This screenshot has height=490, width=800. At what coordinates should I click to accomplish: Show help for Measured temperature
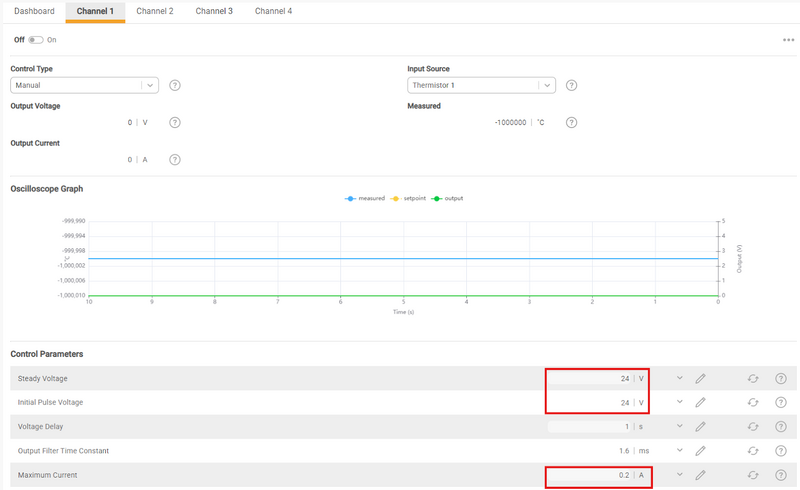tap(571, 122)
